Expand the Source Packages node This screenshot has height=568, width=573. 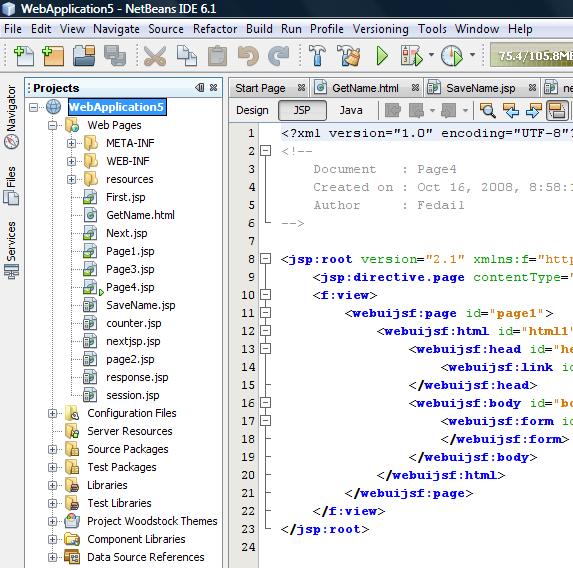pyautogui.click(x=52, y=449)
